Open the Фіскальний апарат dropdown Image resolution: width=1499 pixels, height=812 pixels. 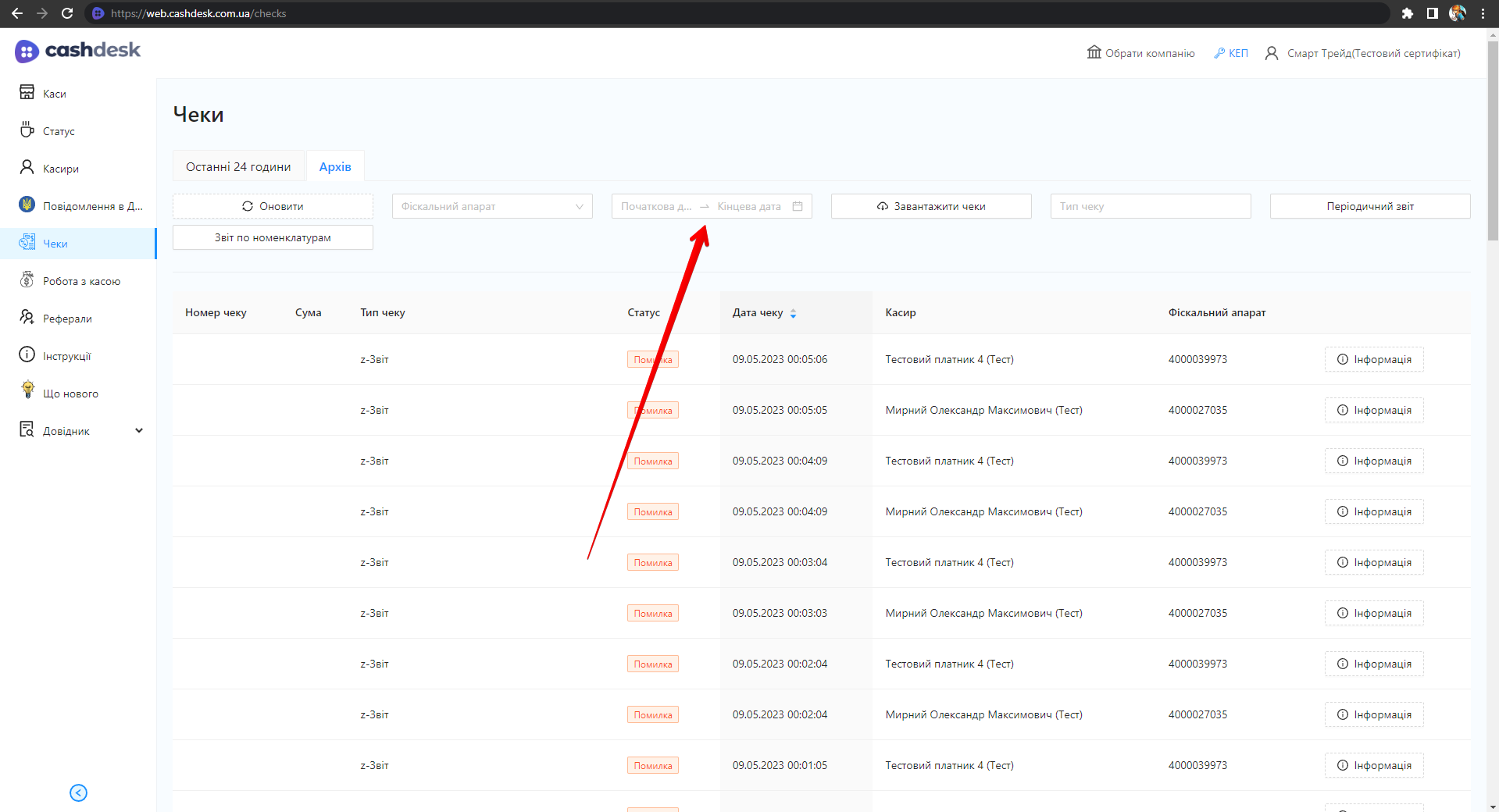(491, 206)
